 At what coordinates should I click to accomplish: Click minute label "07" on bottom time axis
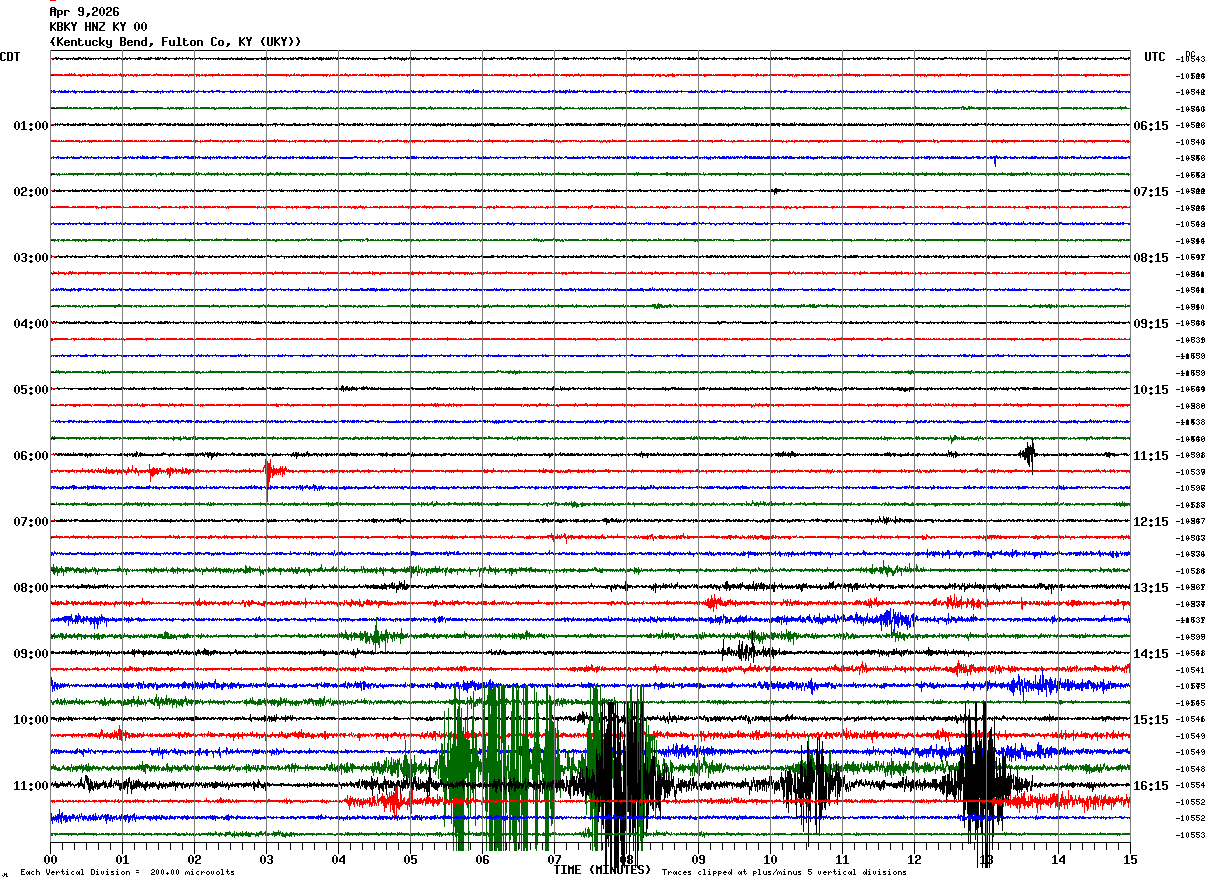(x=554, y=859)
